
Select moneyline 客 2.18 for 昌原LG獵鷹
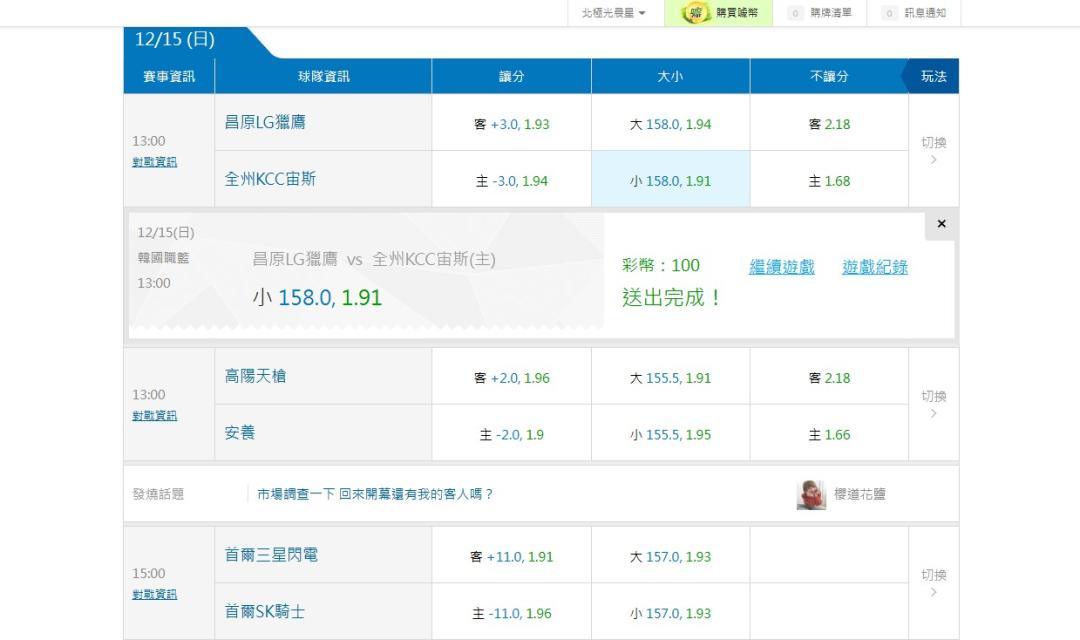tap(829, 124)
